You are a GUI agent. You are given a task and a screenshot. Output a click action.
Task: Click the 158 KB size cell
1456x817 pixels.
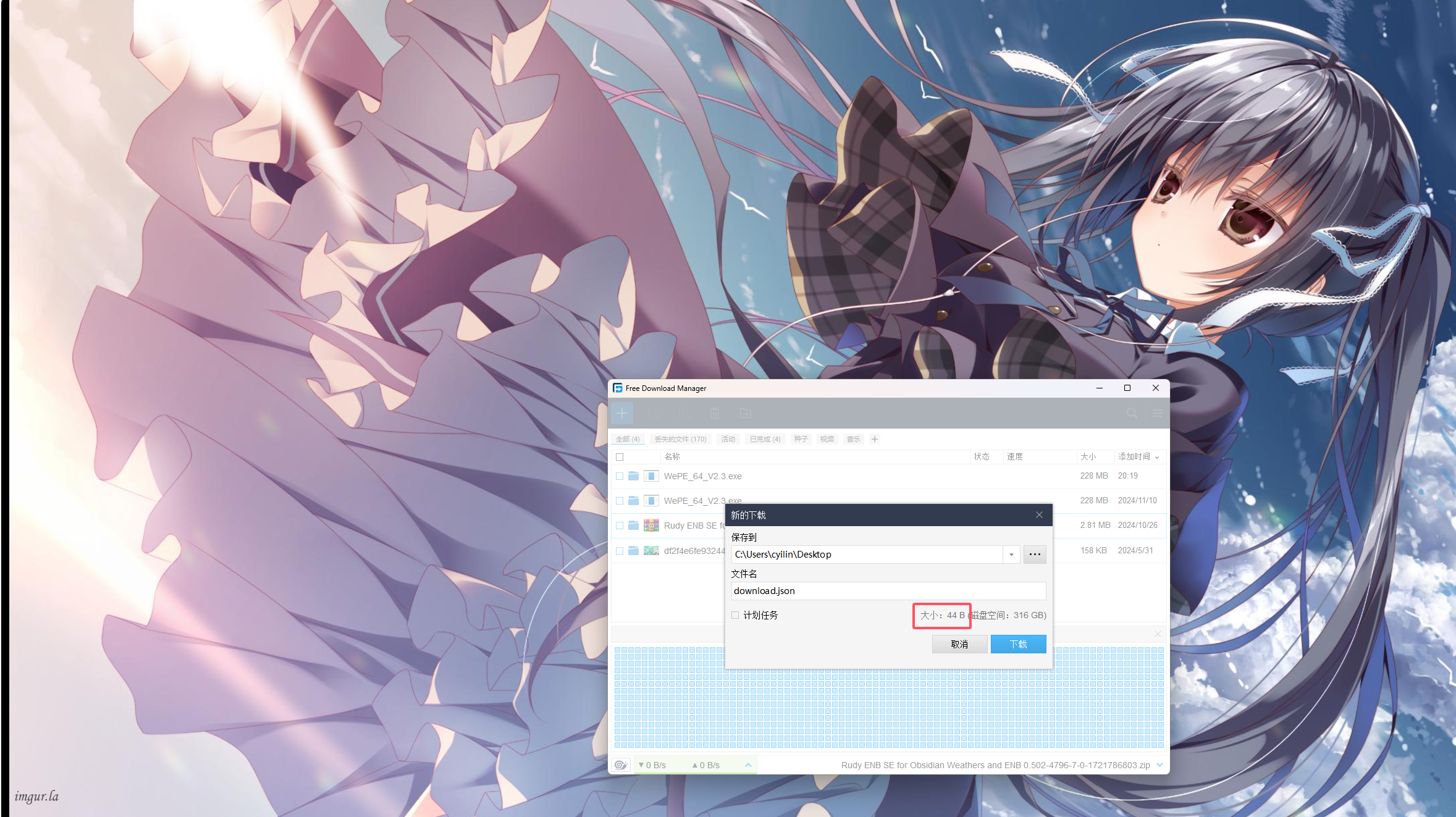(x=1093, y=550)
